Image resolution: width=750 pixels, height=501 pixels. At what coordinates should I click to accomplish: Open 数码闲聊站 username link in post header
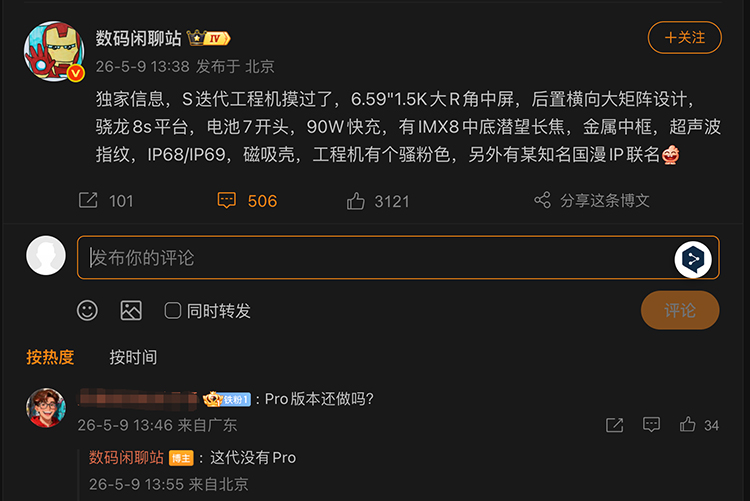click(139, 38)
